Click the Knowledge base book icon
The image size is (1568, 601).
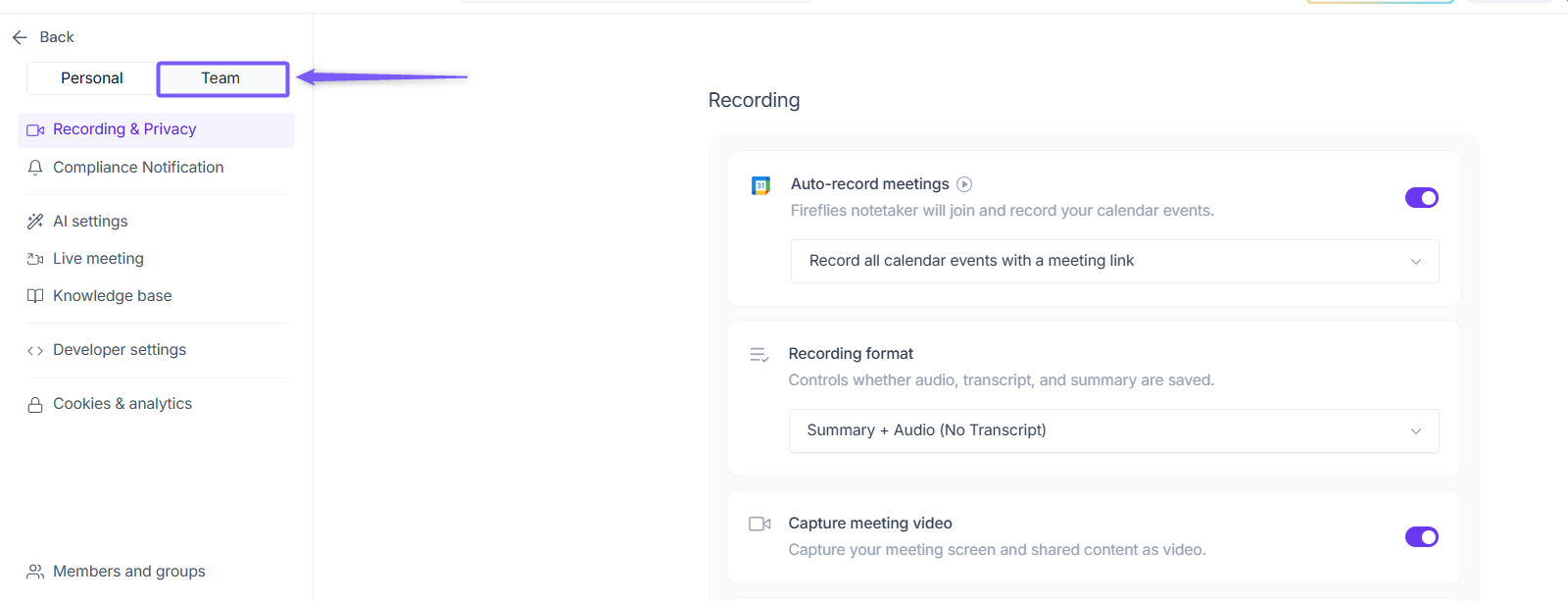pos(35,296)
